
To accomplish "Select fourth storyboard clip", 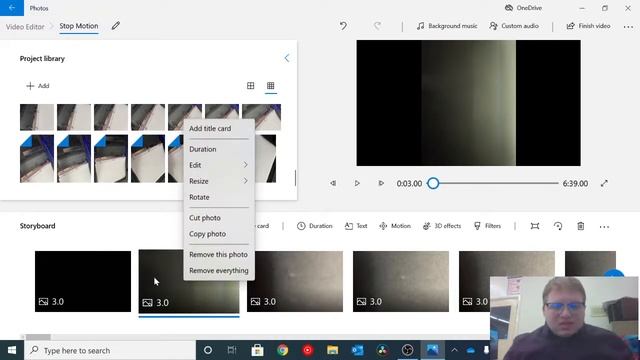I will pos(401,282).
